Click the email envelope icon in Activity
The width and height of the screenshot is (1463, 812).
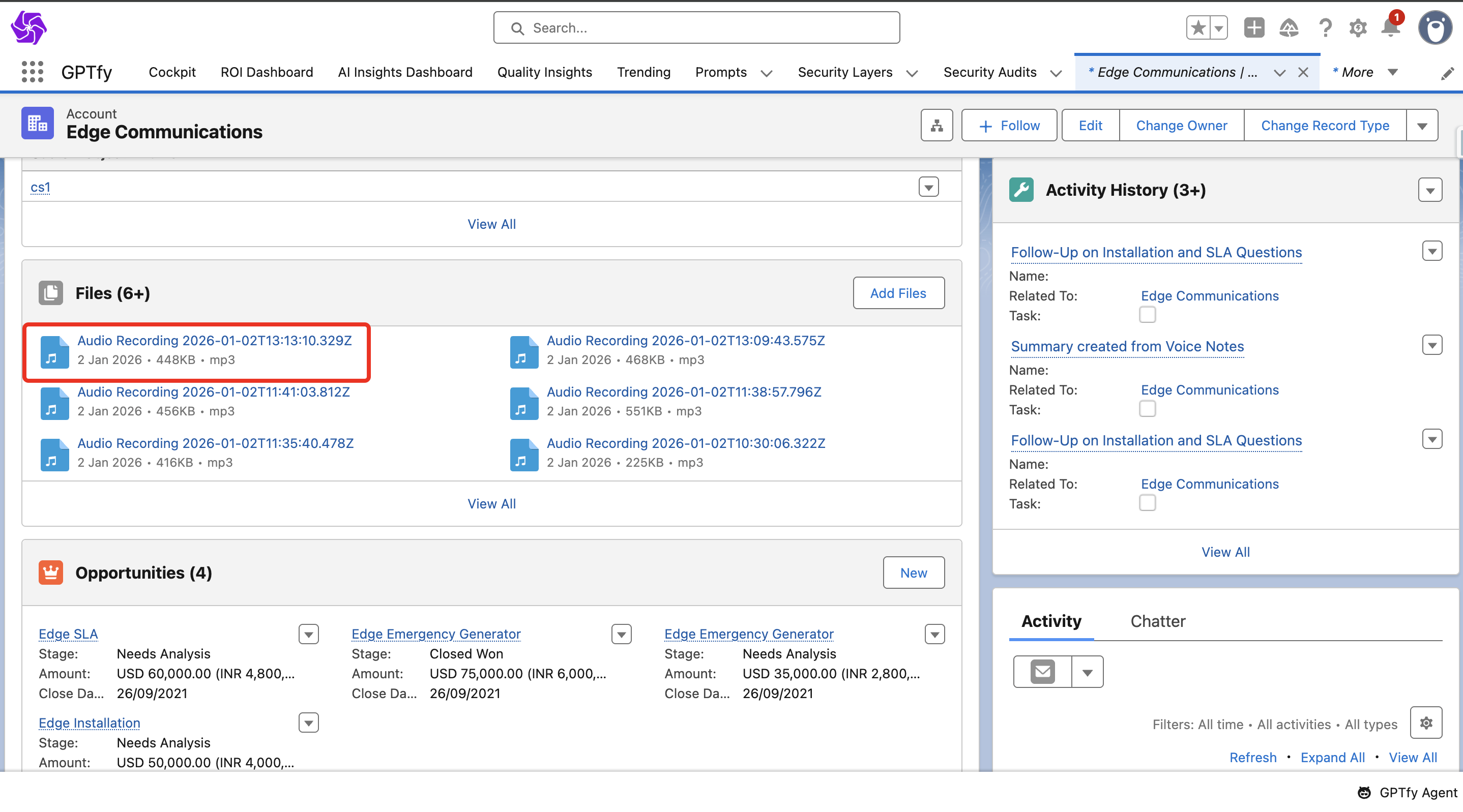[1043, 672]
